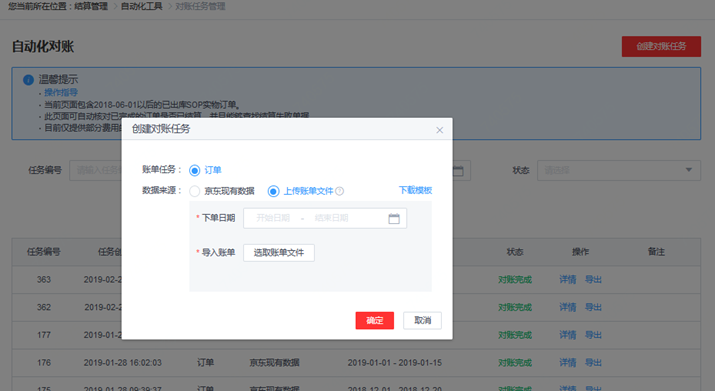Click the 结束日期 field in 下单日期
Screen dimensions: 715x391
tap(331, 218)
